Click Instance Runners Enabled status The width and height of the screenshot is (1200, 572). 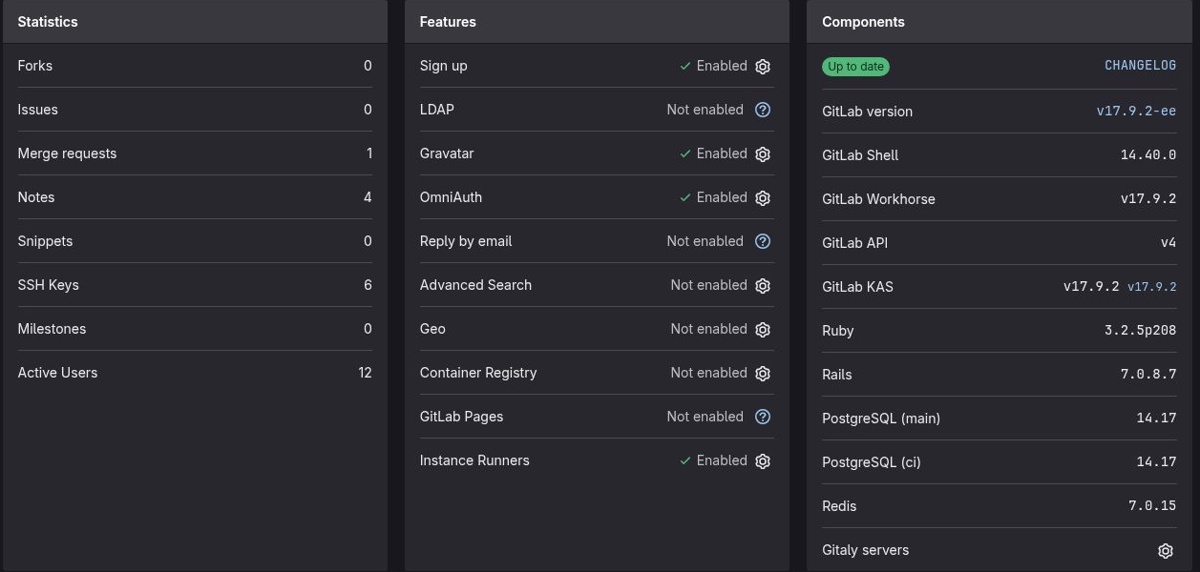click(x=713, y=461)
